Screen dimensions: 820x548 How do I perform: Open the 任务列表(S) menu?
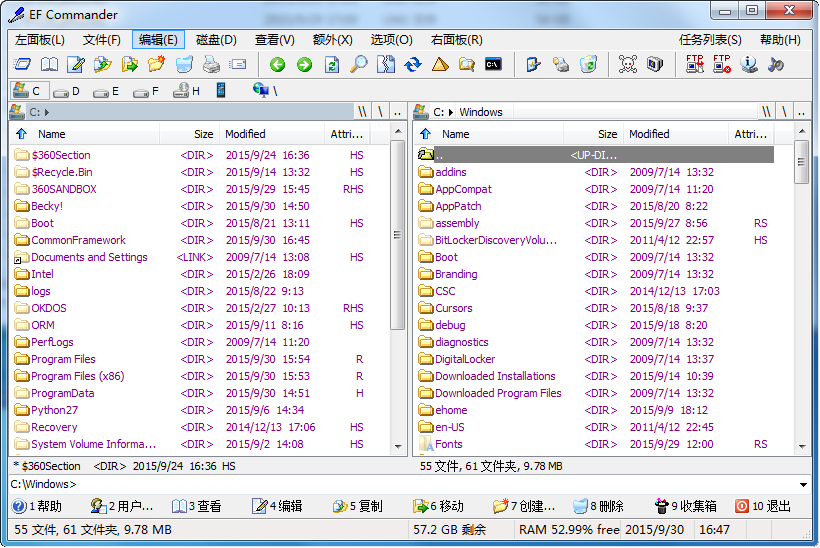(x=710, y=40)
